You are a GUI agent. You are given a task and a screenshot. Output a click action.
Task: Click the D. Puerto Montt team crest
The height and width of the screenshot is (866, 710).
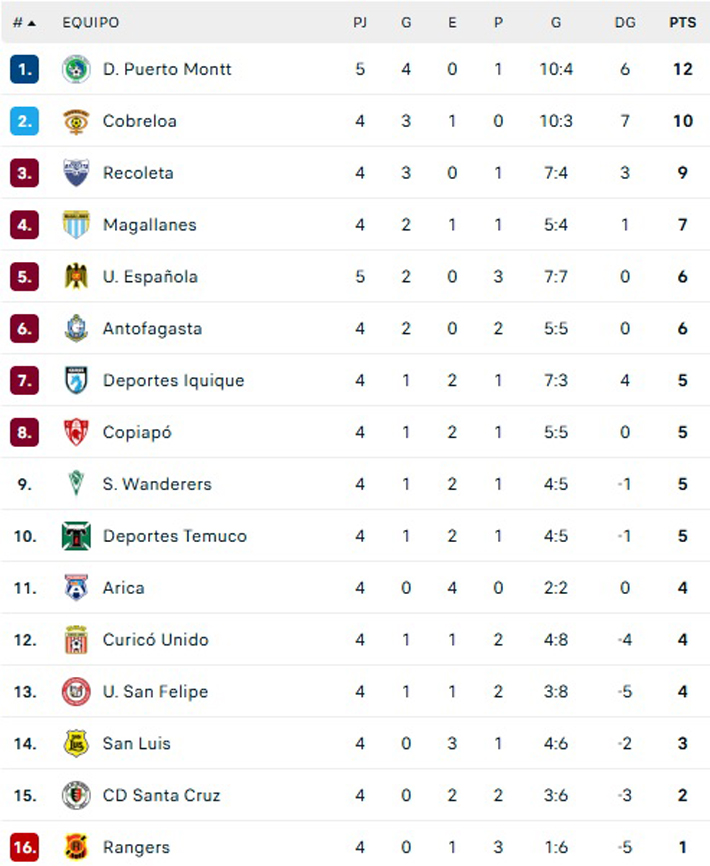76,69
